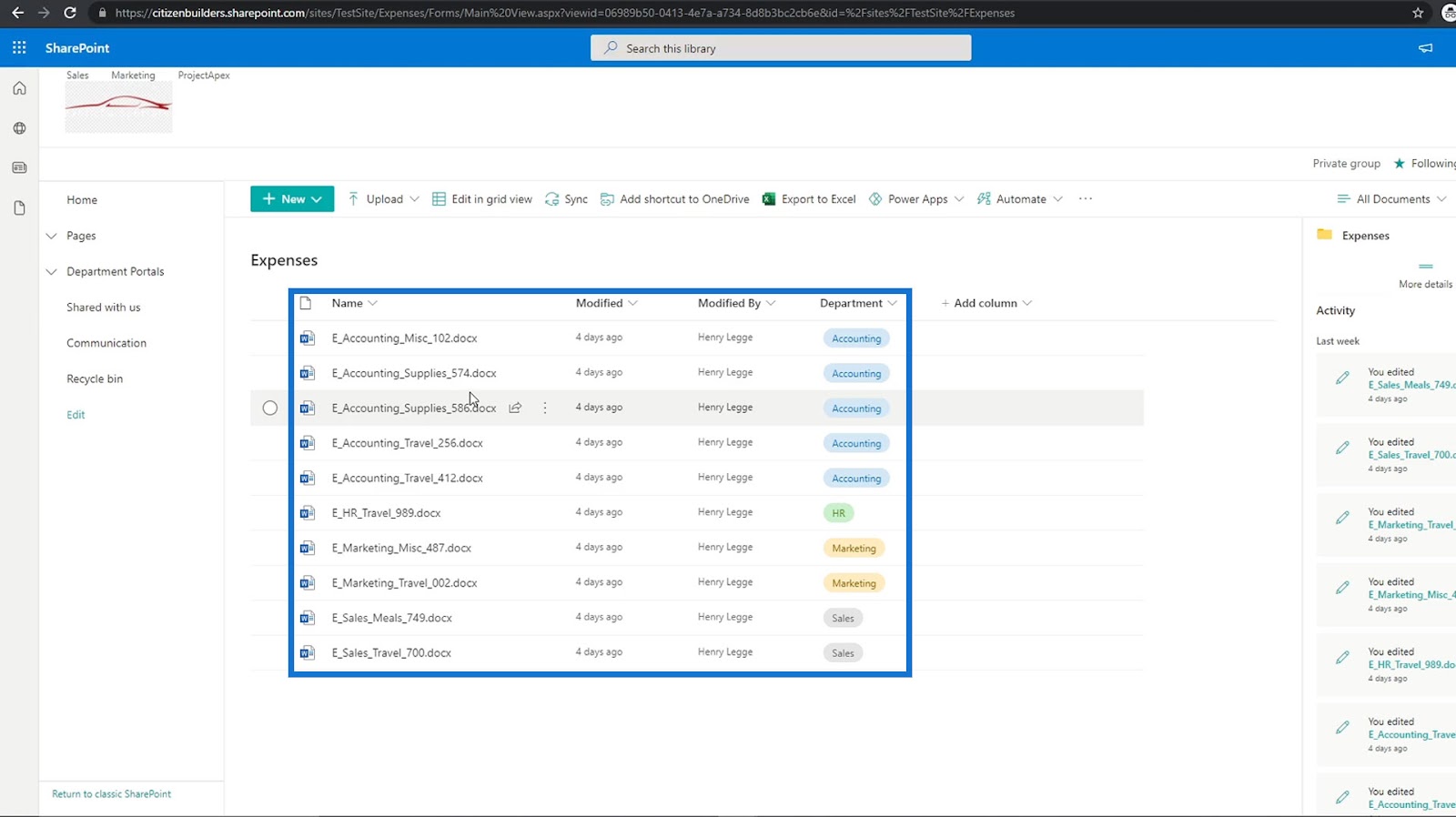This screenshot has height=817, width=1456.
Task: Click the select-all file type column header icon
Action: point(306,303)
